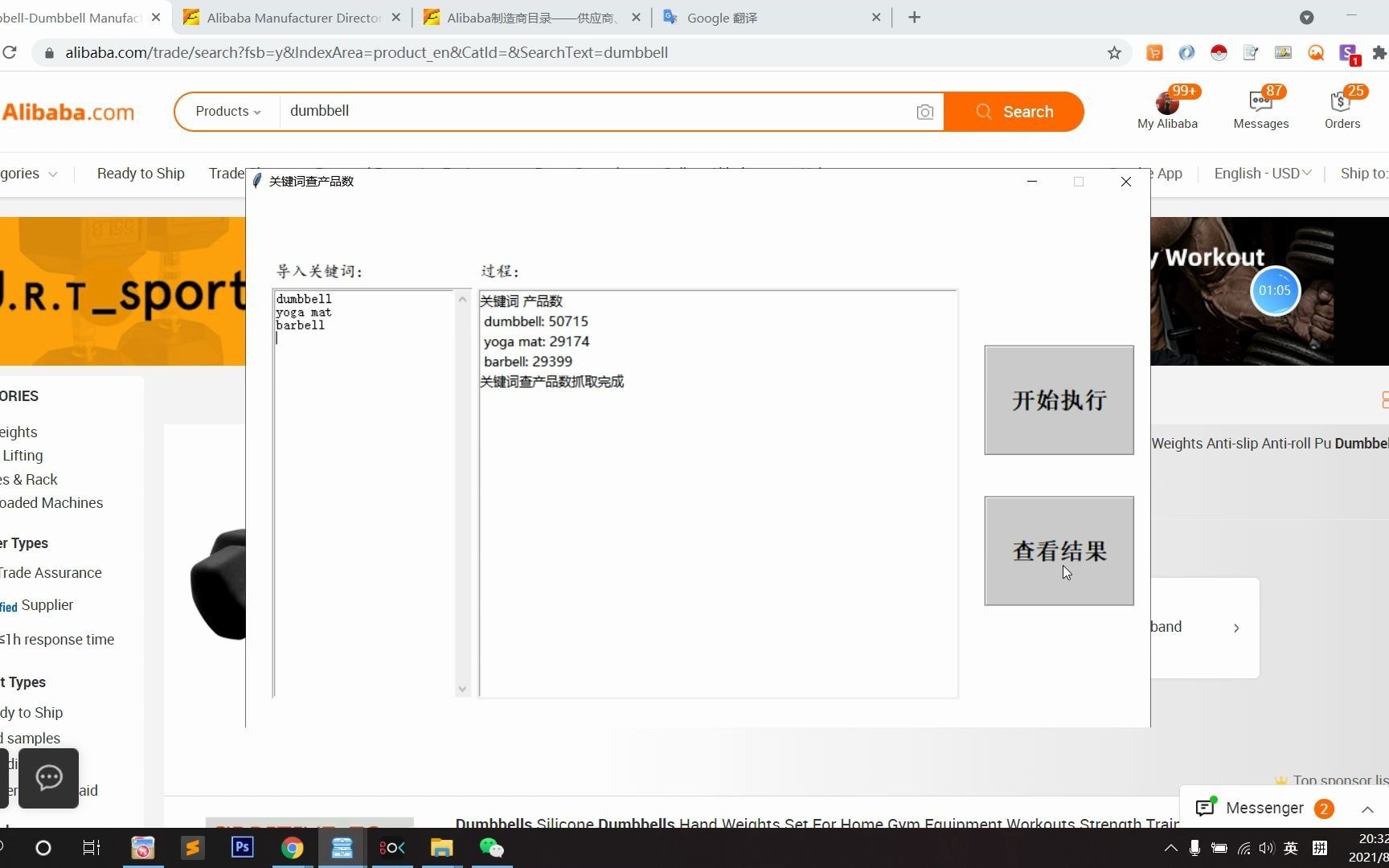Click the loaded Machines category link

(51, 503)
